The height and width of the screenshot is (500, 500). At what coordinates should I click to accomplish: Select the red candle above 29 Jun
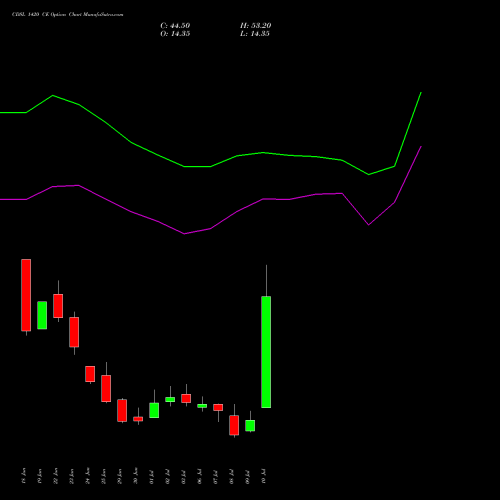coord(122,410)
